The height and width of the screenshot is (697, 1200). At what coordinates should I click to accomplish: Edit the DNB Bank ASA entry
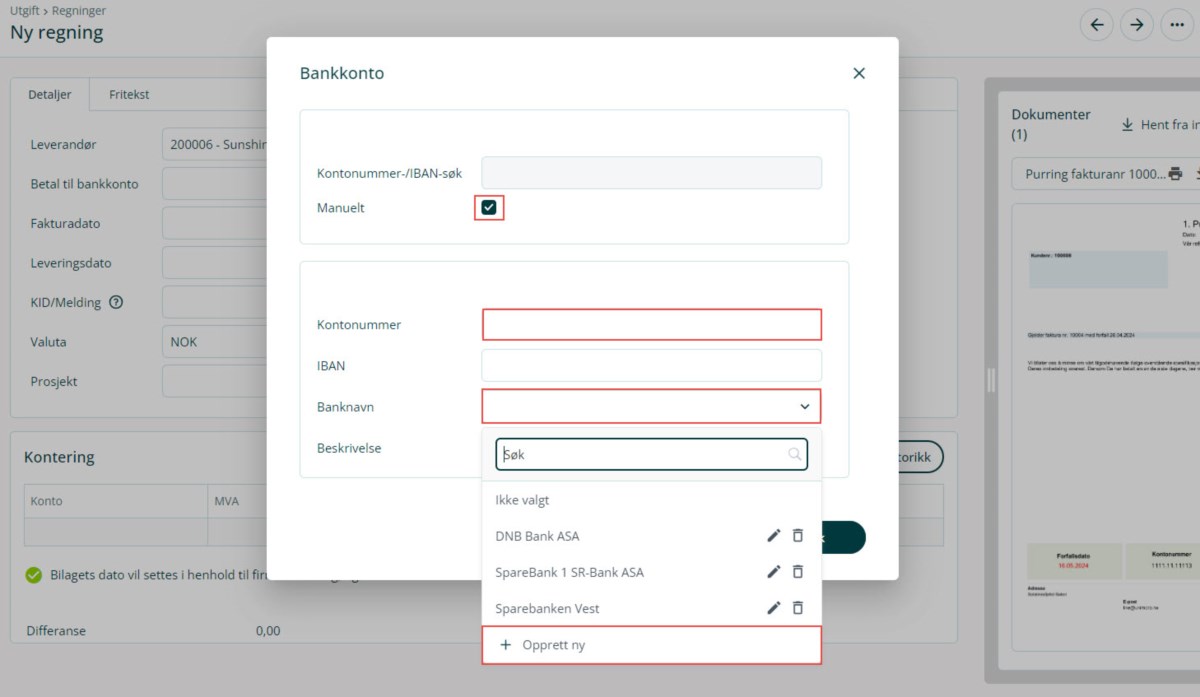773,536
